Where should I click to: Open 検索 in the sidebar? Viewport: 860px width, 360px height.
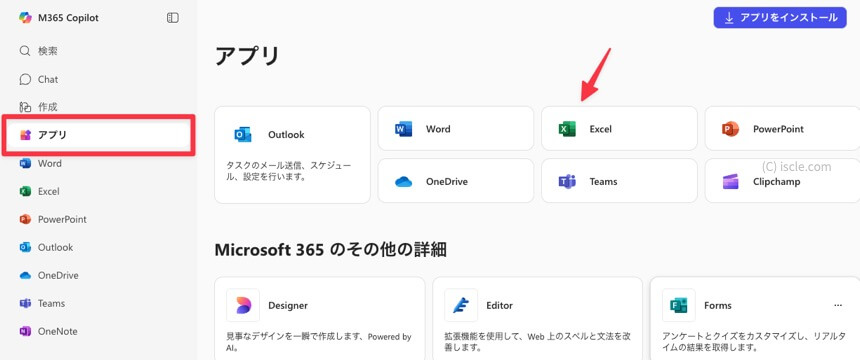click(x=99, y=51)
